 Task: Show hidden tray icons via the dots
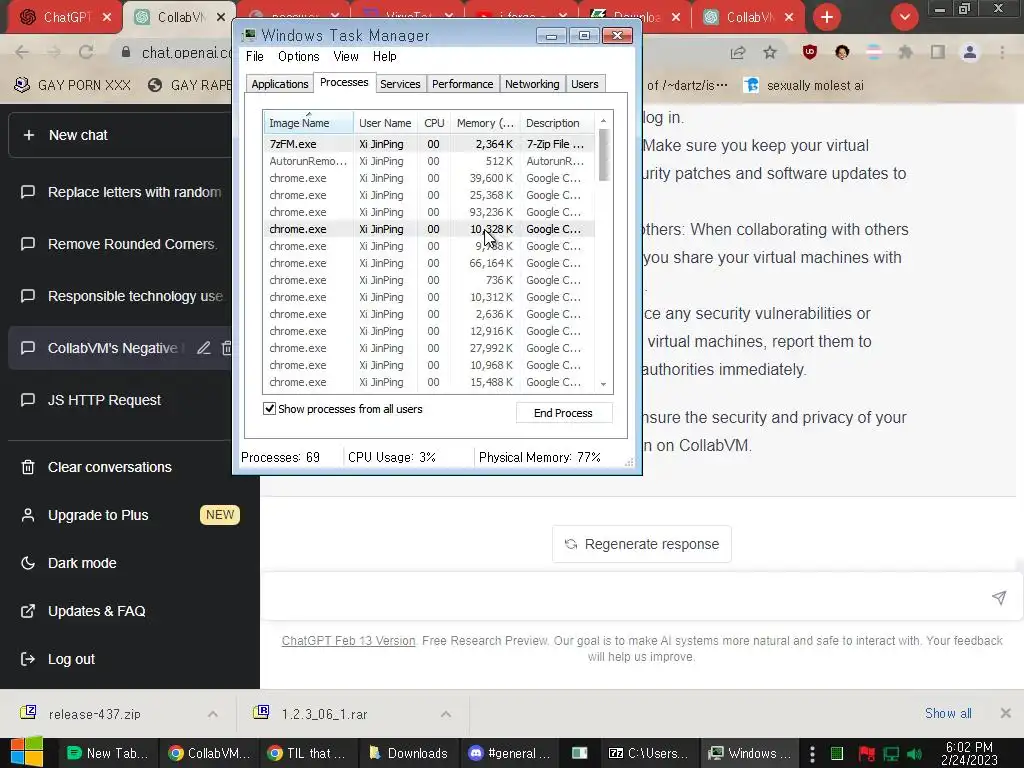click(812, 754)
